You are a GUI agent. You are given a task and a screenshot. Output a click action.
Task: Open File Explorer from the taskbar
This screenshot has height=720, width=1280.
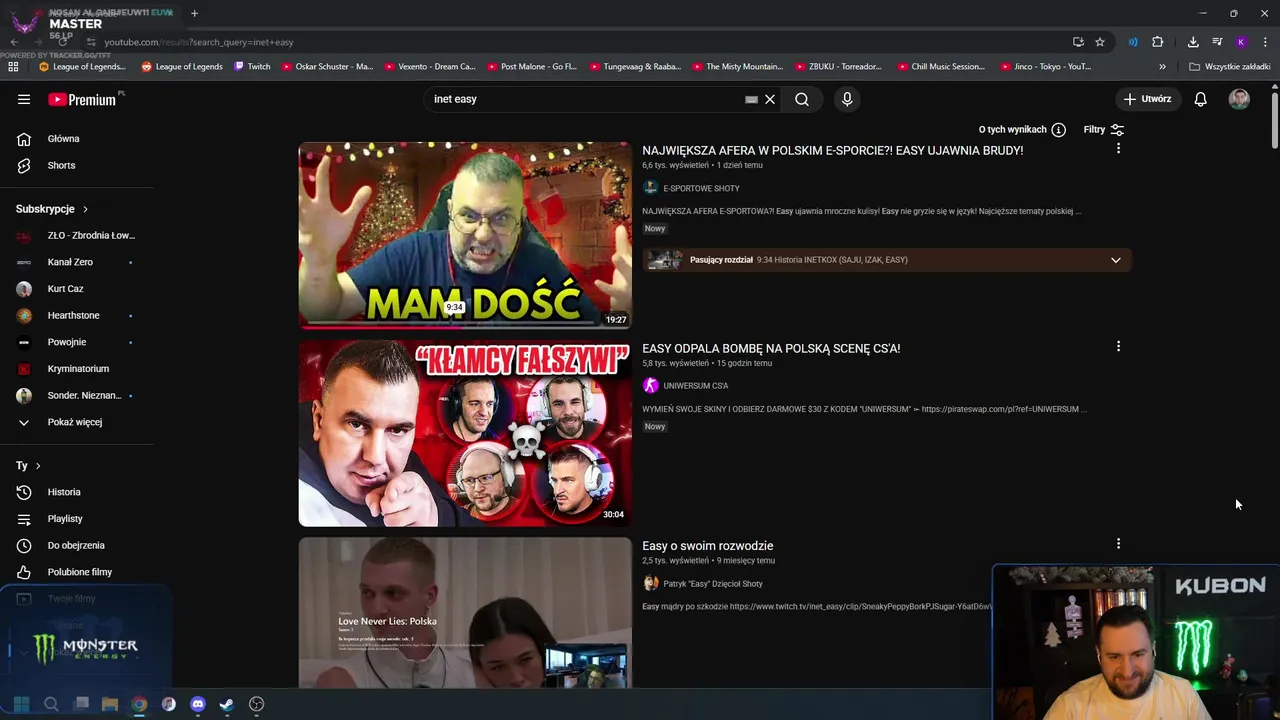110,704
